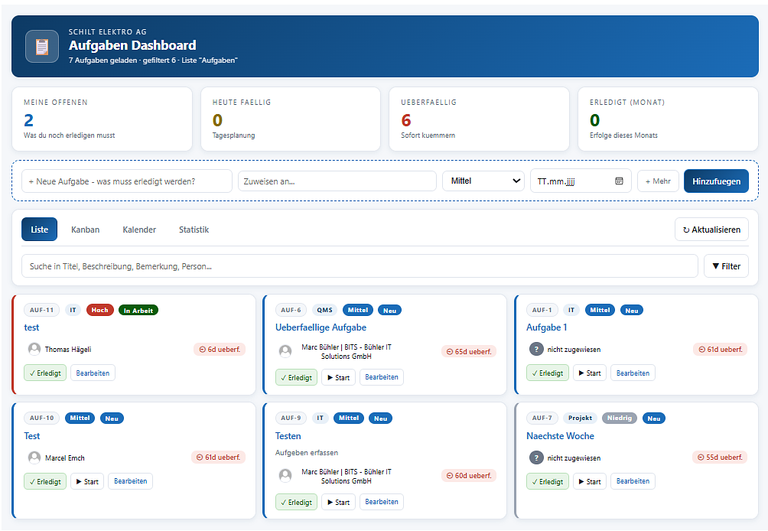Mark Ueberfaellige Aufgabe as Erledigt
768x531 pixels.
pyautogui.click(x=296, y=377)
